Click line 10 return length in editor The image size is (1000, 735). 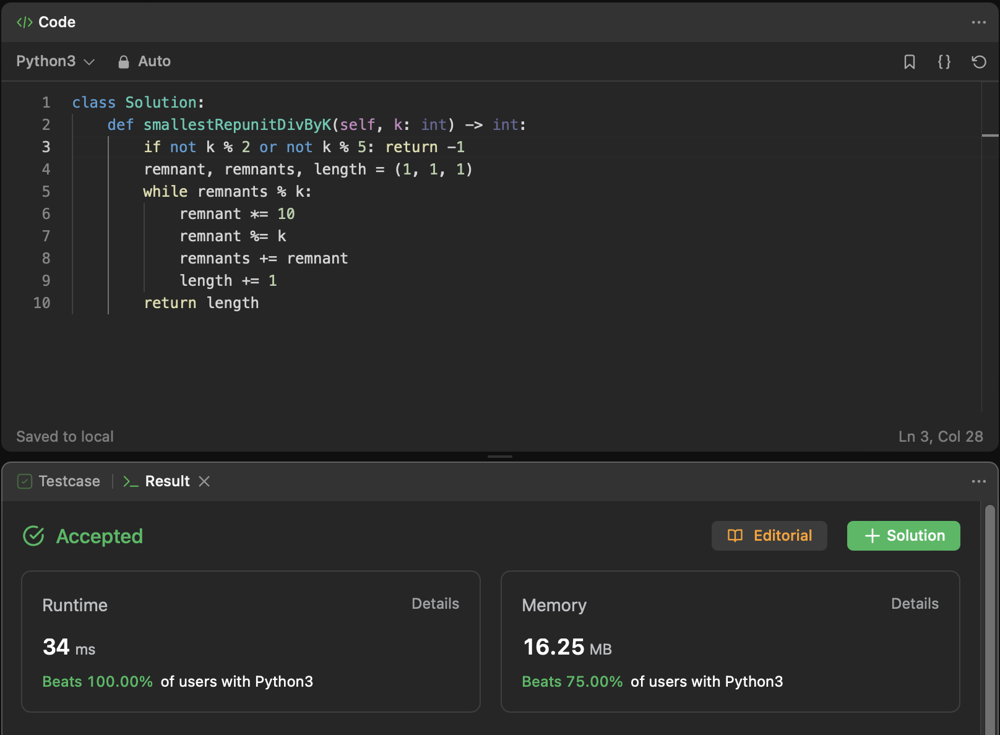201,303
